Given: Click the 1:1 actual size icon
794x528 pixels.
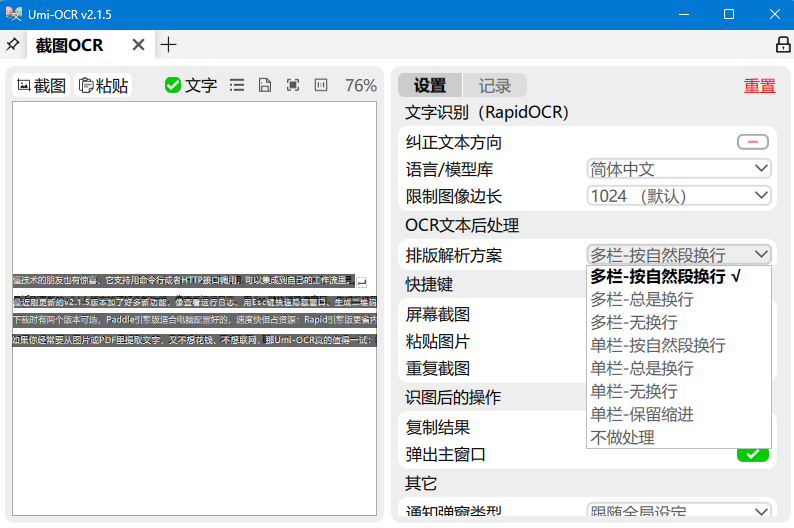Looking at the screenshot, I should pos(321,86).
